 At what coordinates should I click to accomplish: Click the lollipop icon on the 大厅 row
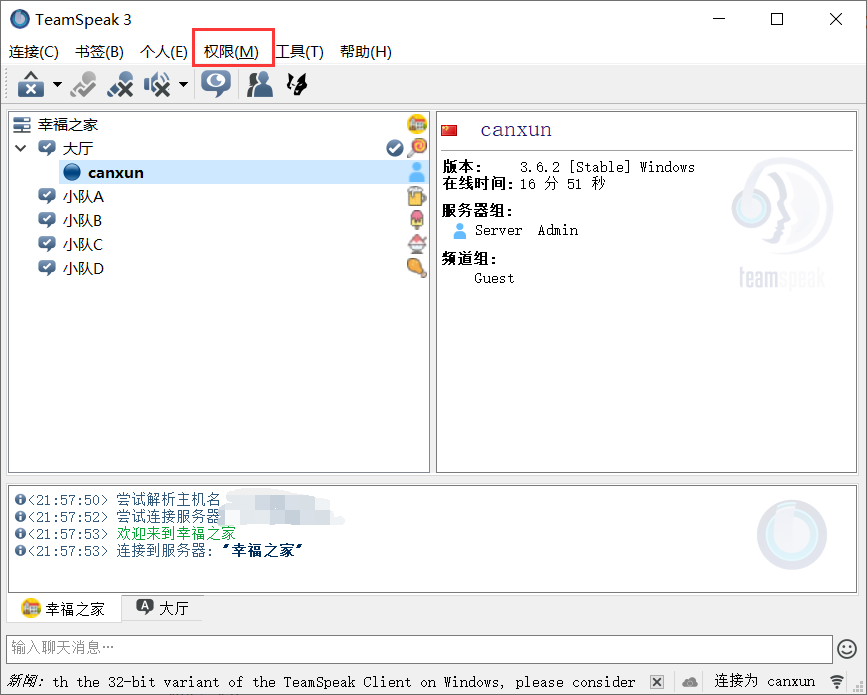pos(417,148)
